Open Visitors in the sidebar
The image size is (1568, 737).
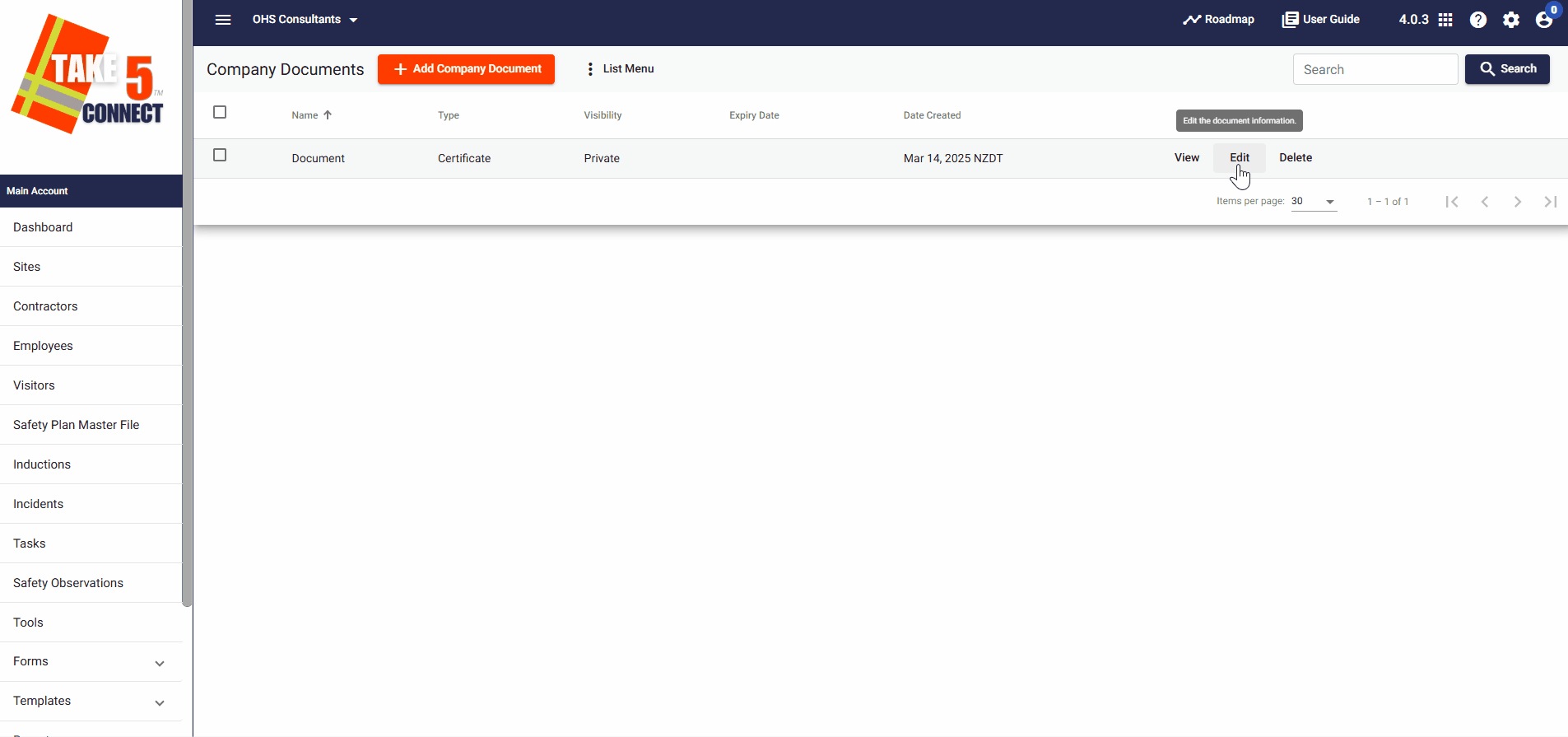click(91, 385)
